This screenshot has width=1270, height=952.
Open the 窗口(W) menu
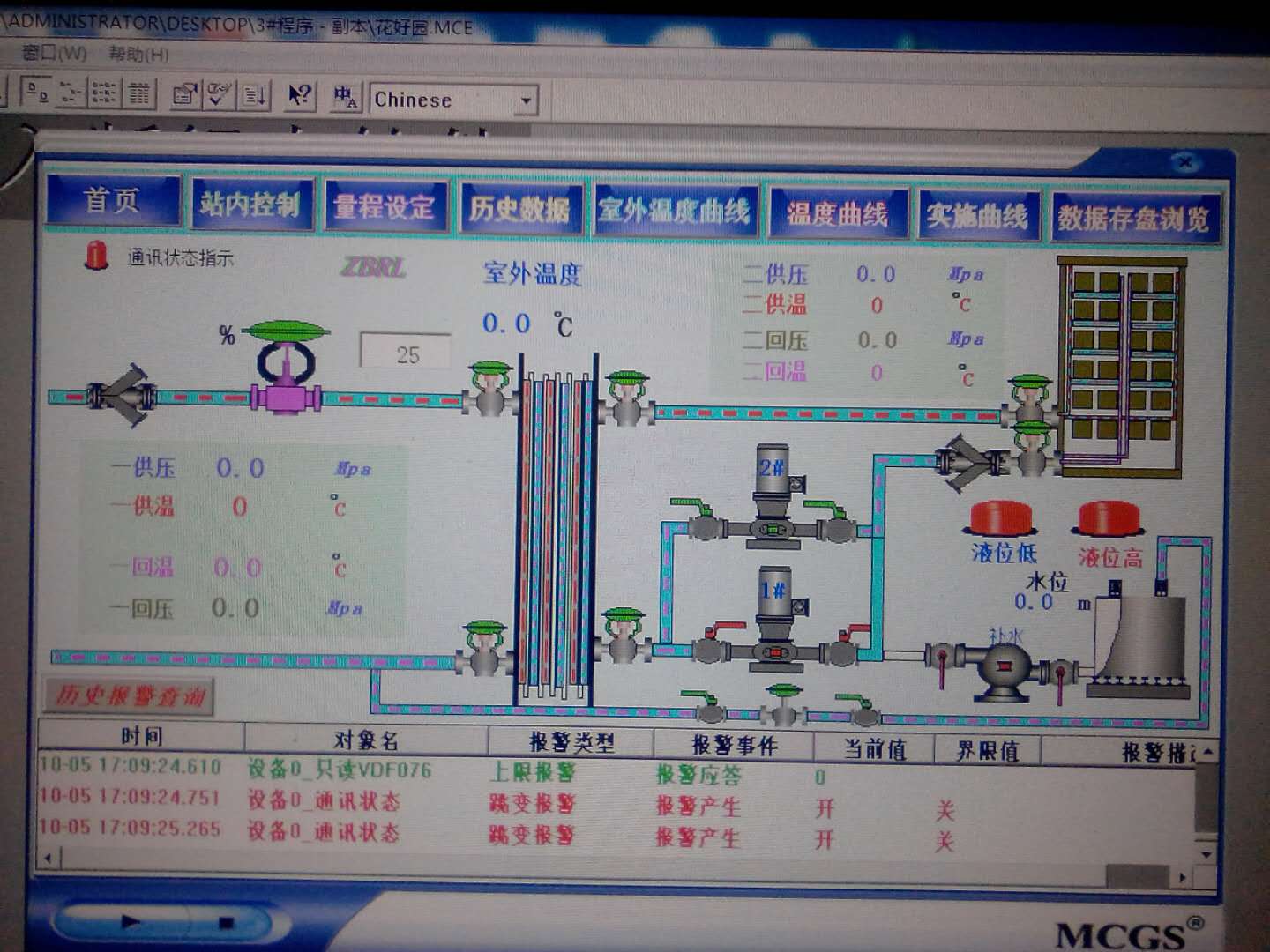coord(54,54)
